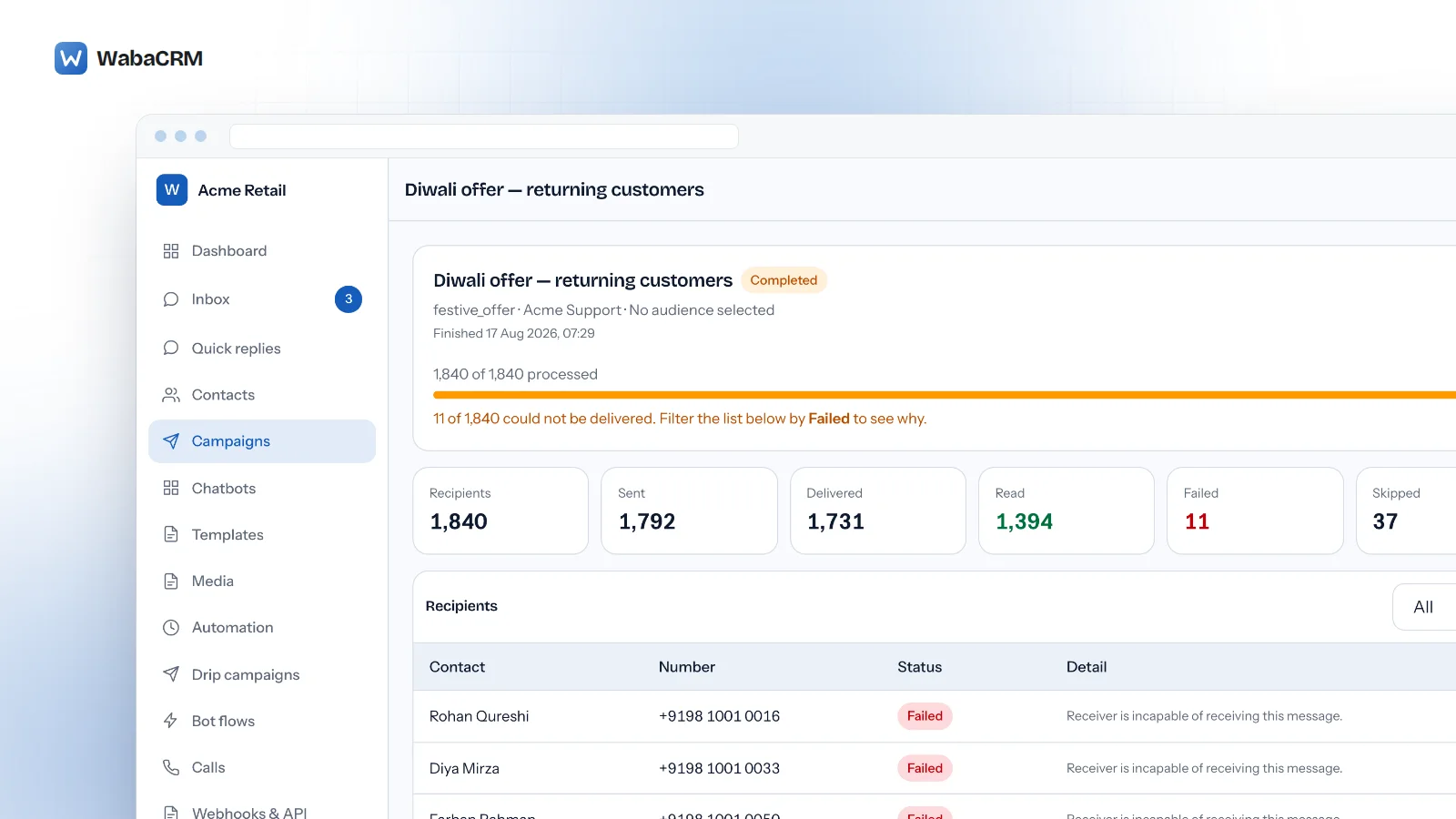This screenshot has width=1456, height=819.
Task: Open the Contacts list
Action: point(262,395)
